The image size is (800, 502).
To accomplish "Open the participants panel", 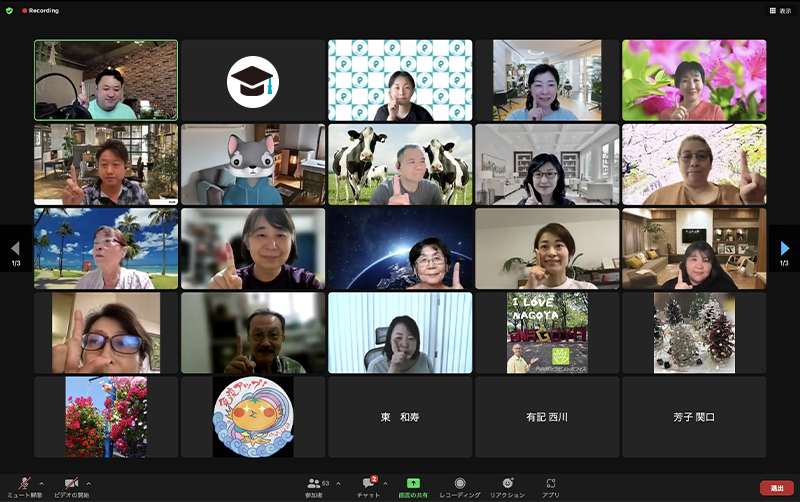I will click(313, 484).
